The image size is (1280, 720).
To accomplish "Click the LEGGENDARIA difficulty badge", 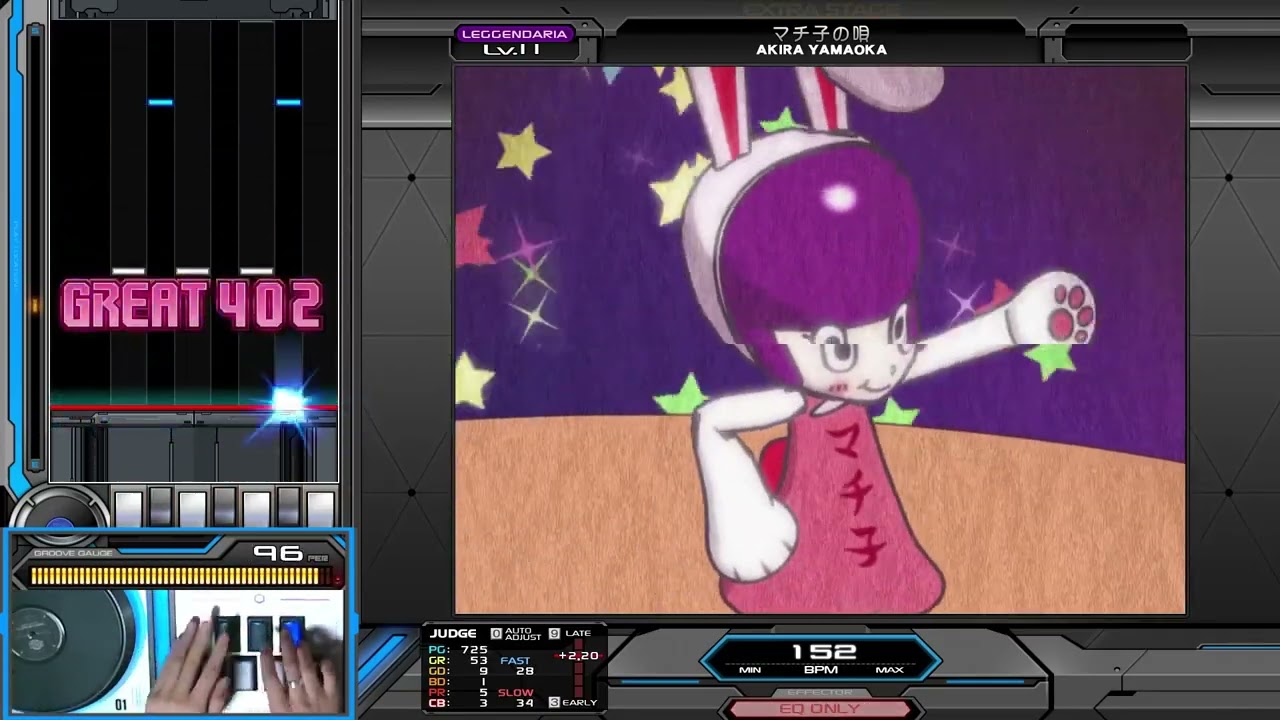I will pos(514,34).
